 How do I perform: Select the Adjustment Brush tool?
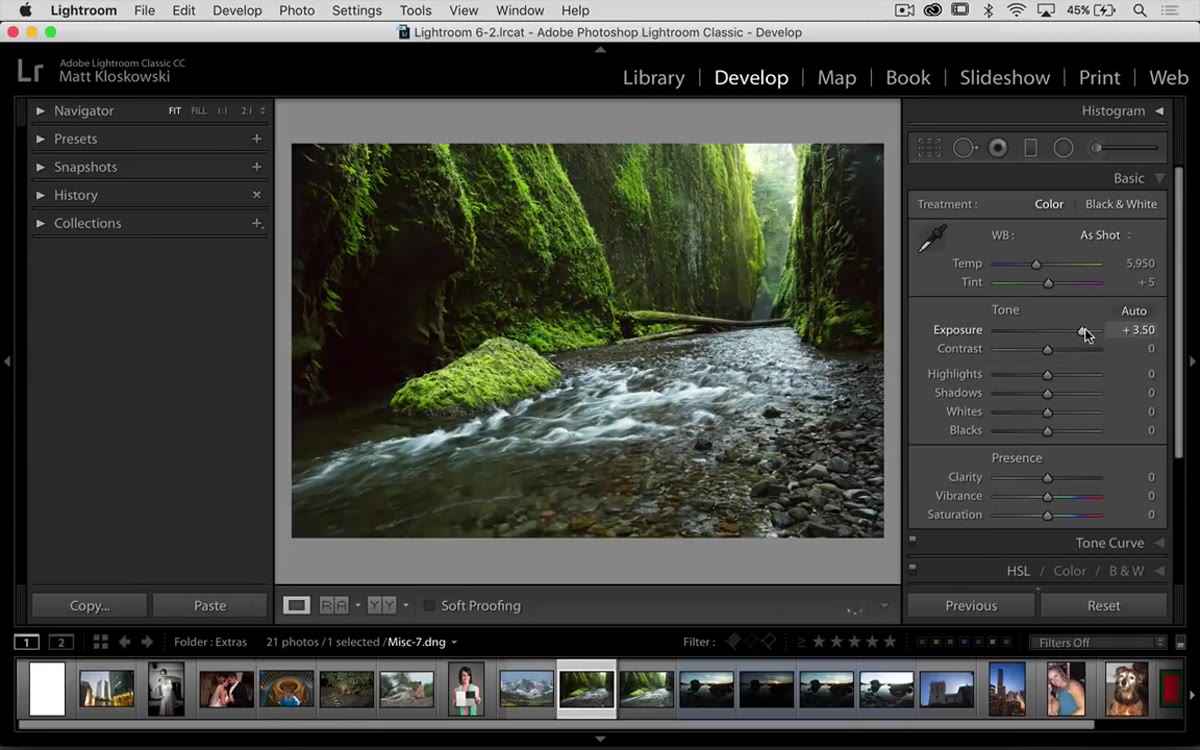(1125, 148)
